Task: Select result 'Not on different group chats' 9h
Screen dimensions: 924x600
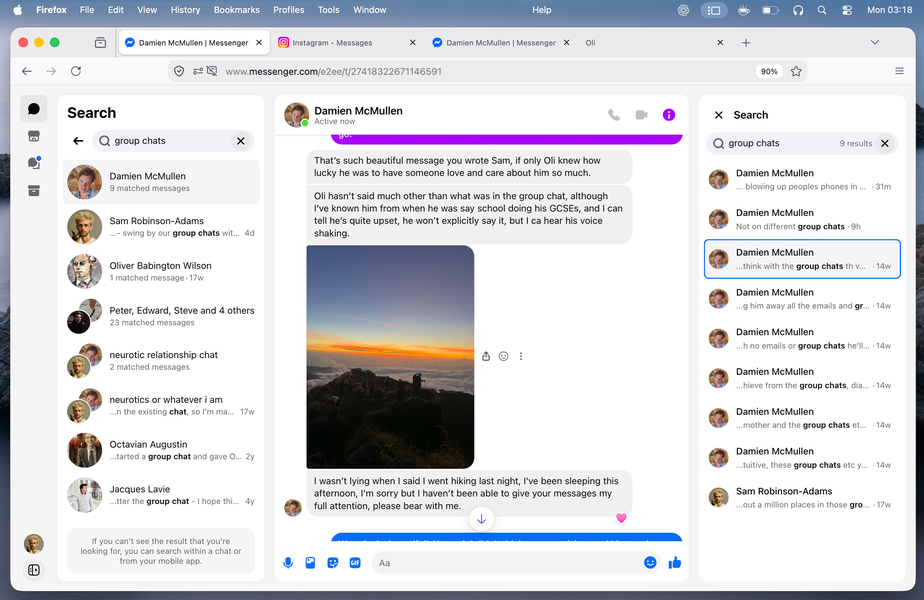Action: 802,219
